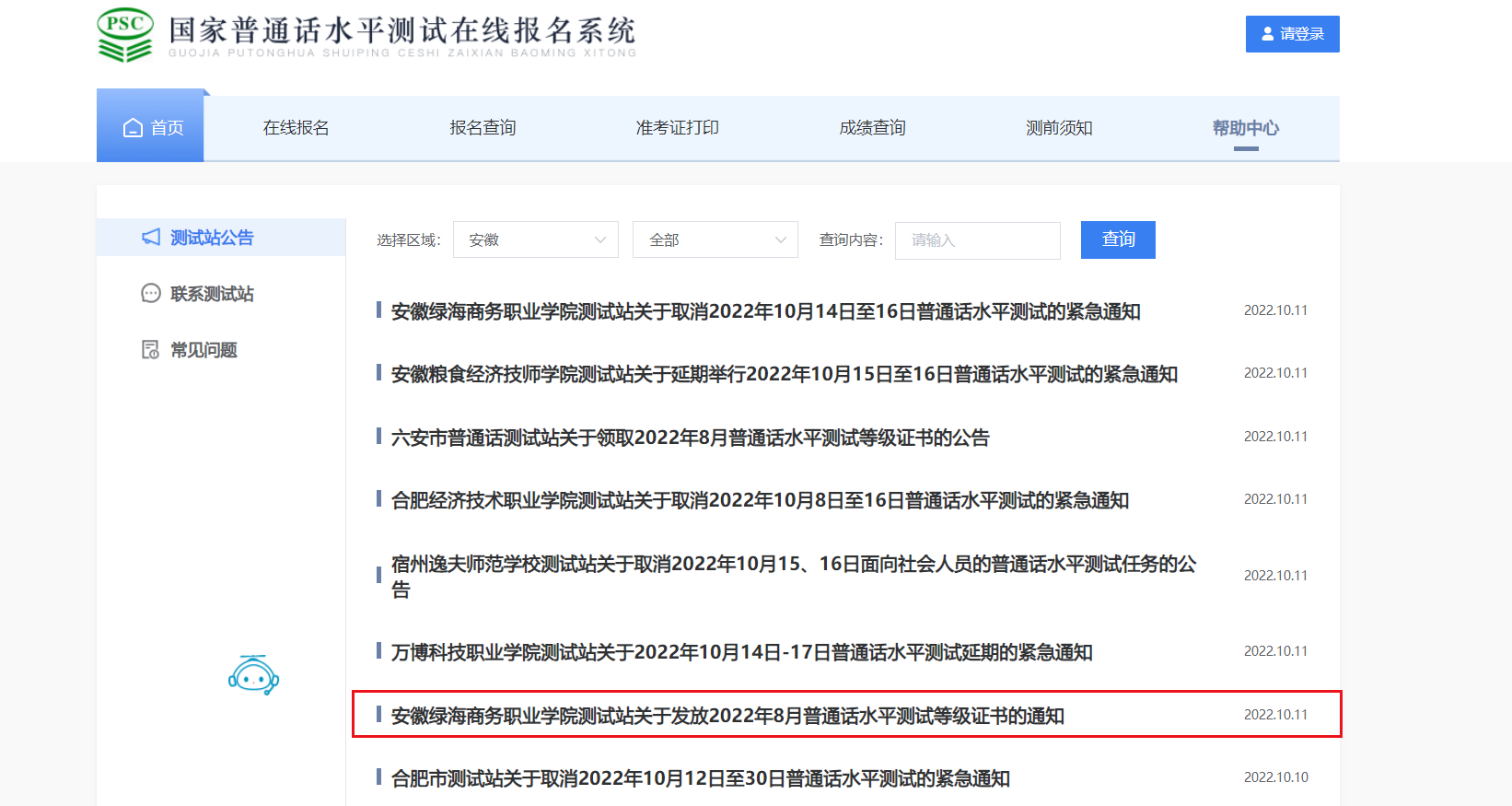
Task: Open 安徽绿海商务职业学院 notice cancelling October 14-16 test
Action: 766,311
